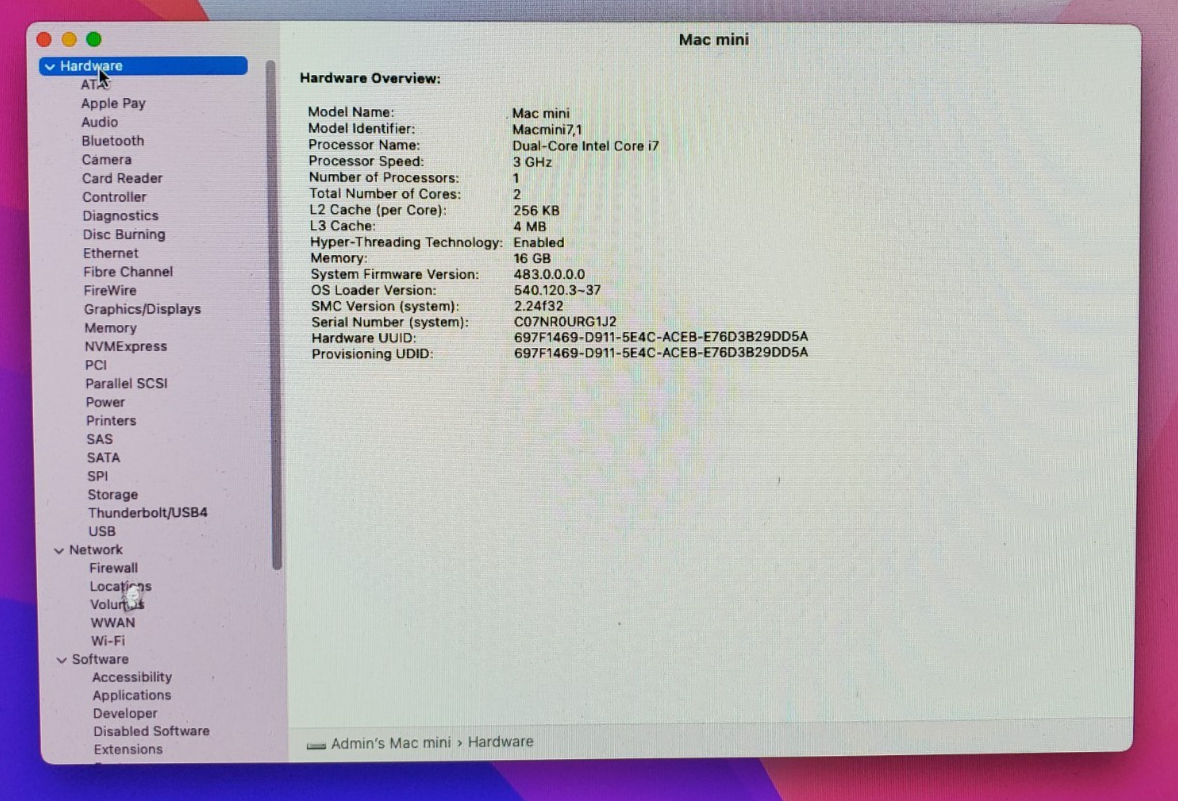Open the Diagnostics entry

120,216
